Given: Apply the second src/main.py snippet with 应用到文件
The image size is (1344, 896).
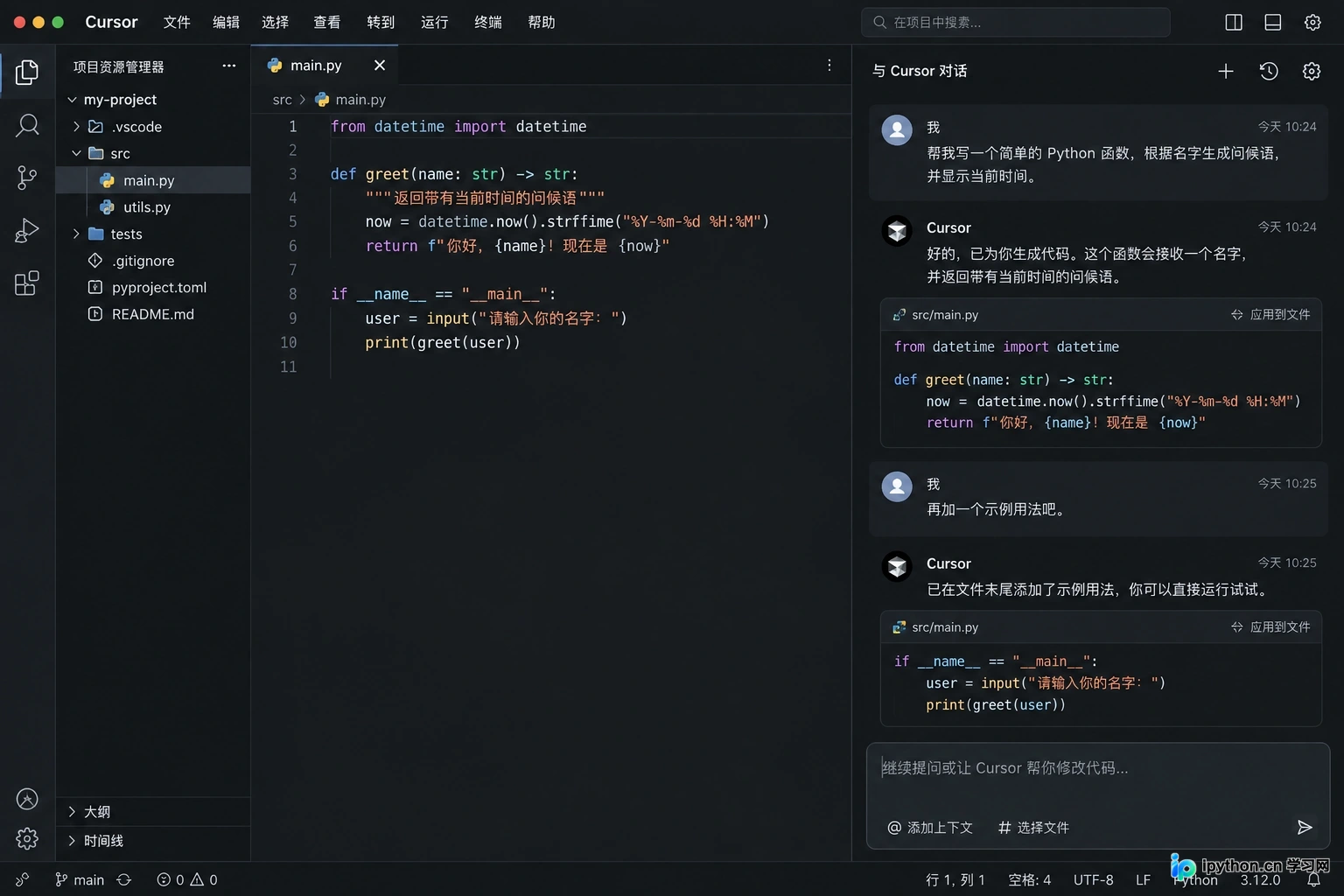Looking at the screenshot, I should tap(1270, 626).
